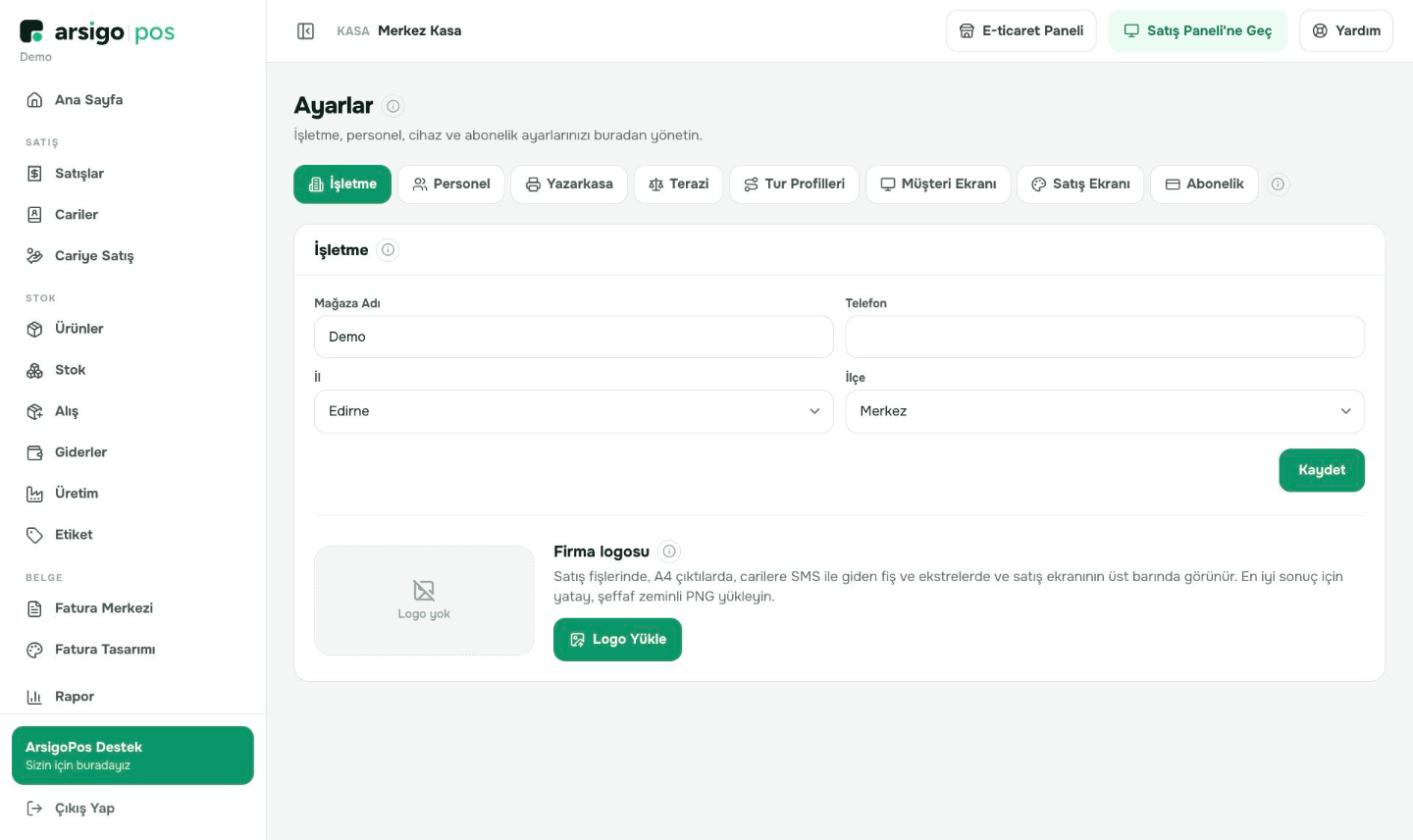The width and height of the screenshot is (1413, 840).
Task: Open the İl dropdown showing Edirne
Action: 573,411
